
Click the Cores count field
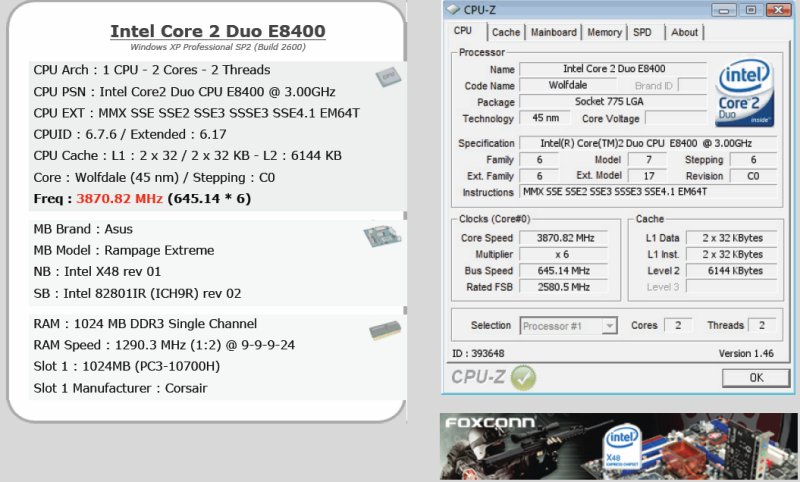pos(678,325)
